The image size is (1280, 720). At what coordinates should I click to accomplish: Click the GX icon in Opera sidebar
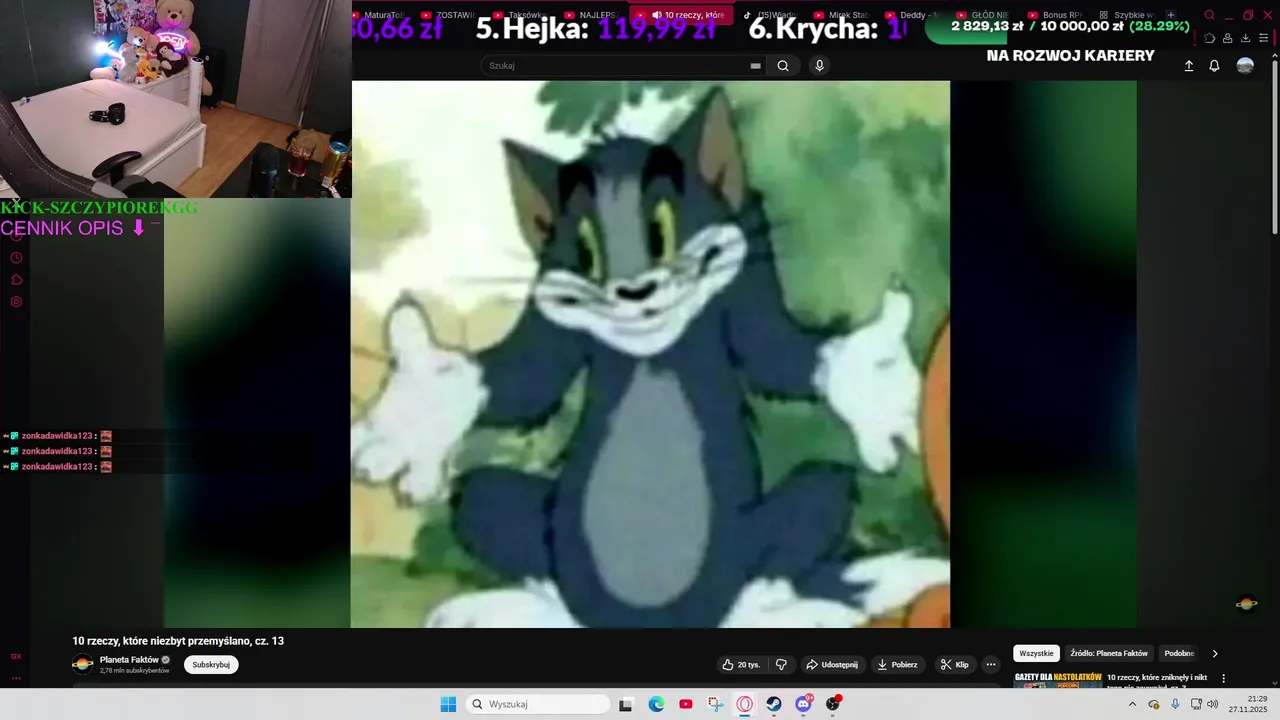16,657
